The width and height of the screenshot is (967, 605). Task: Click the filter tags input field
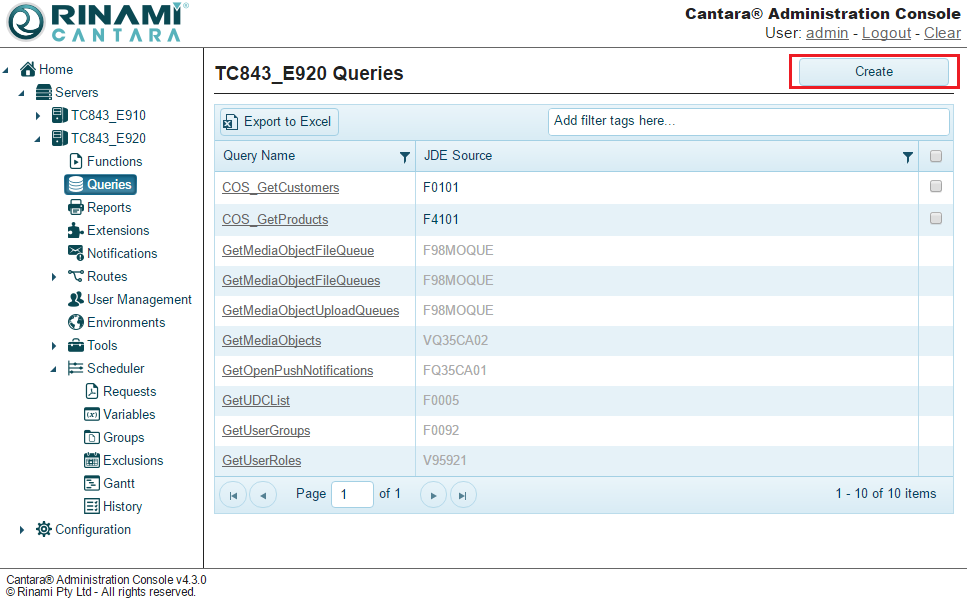coord(748,121)
